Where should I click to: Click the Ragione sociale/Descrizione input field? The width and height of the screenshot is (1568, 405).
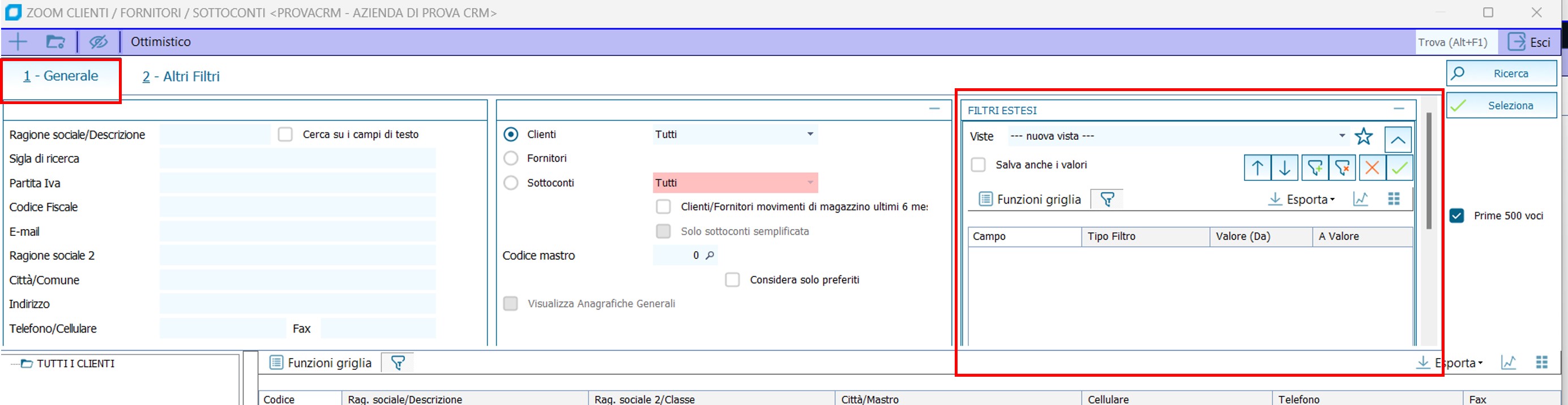(215, 135)
